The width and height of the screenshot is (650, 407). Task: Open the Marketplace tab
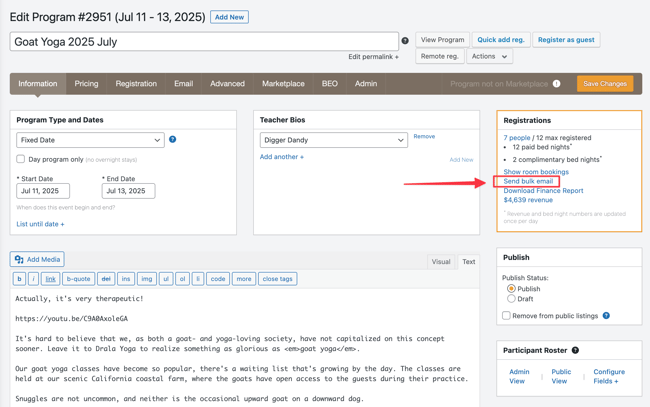point(283,84)
